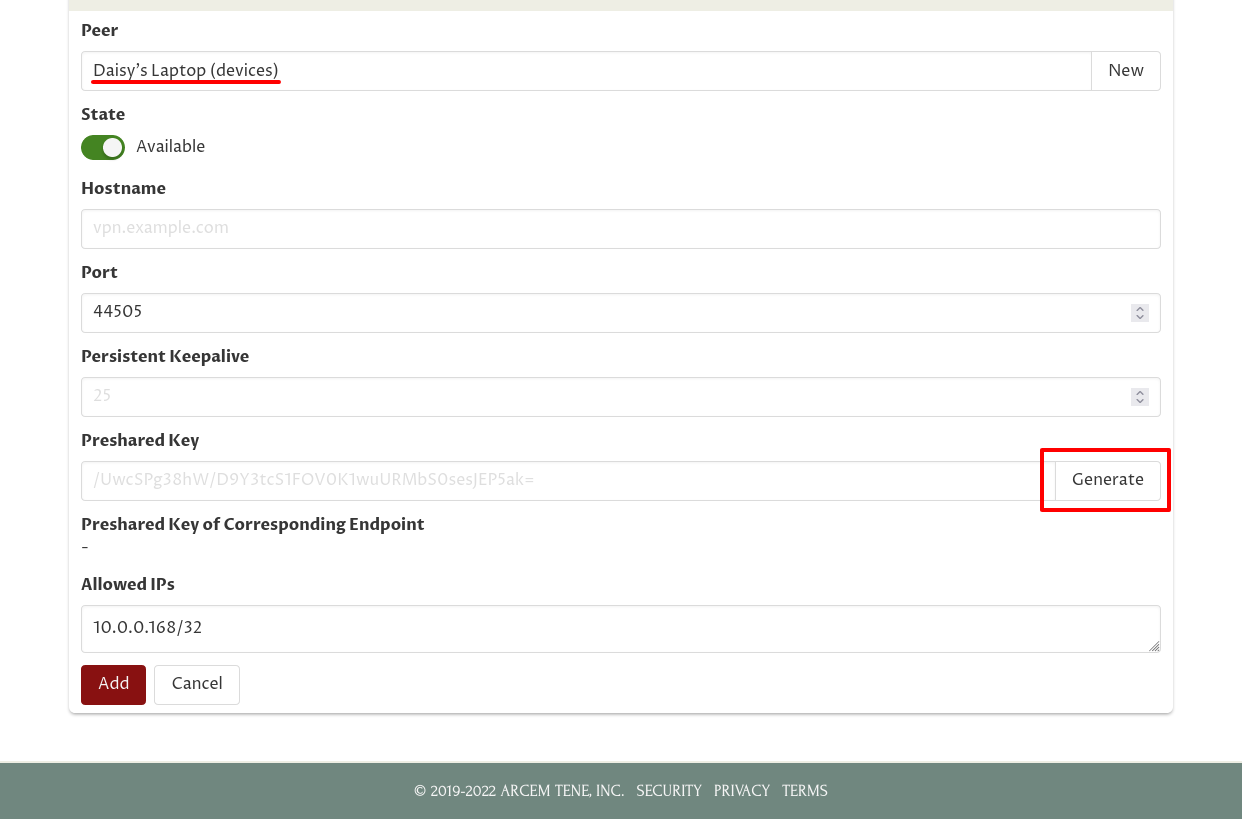Click the New peer button
The image size is (1242, 819).
click(x=1125, y=71)
